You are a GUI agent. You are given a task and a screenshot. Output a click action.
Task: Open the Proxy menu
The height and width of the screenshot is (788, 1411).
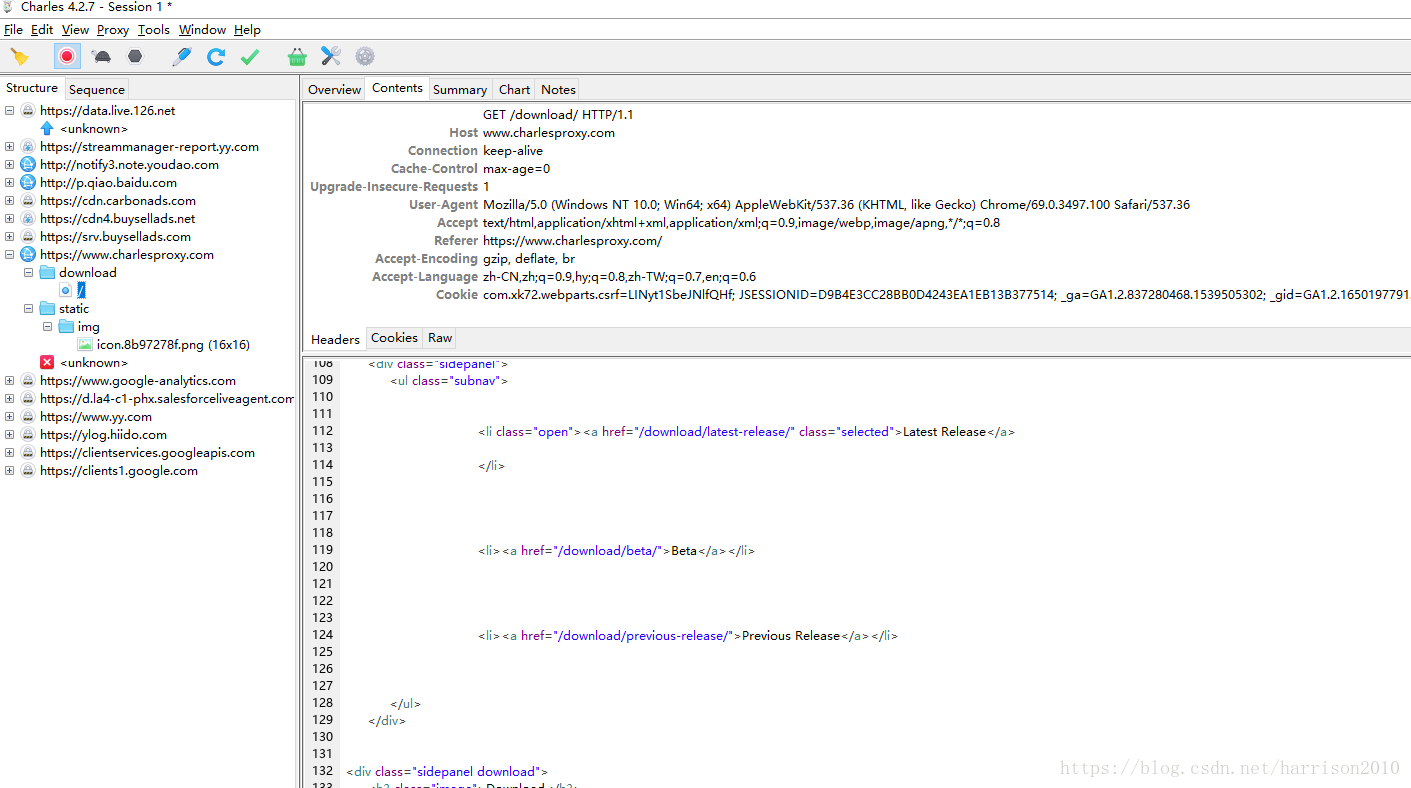[113, 30]
